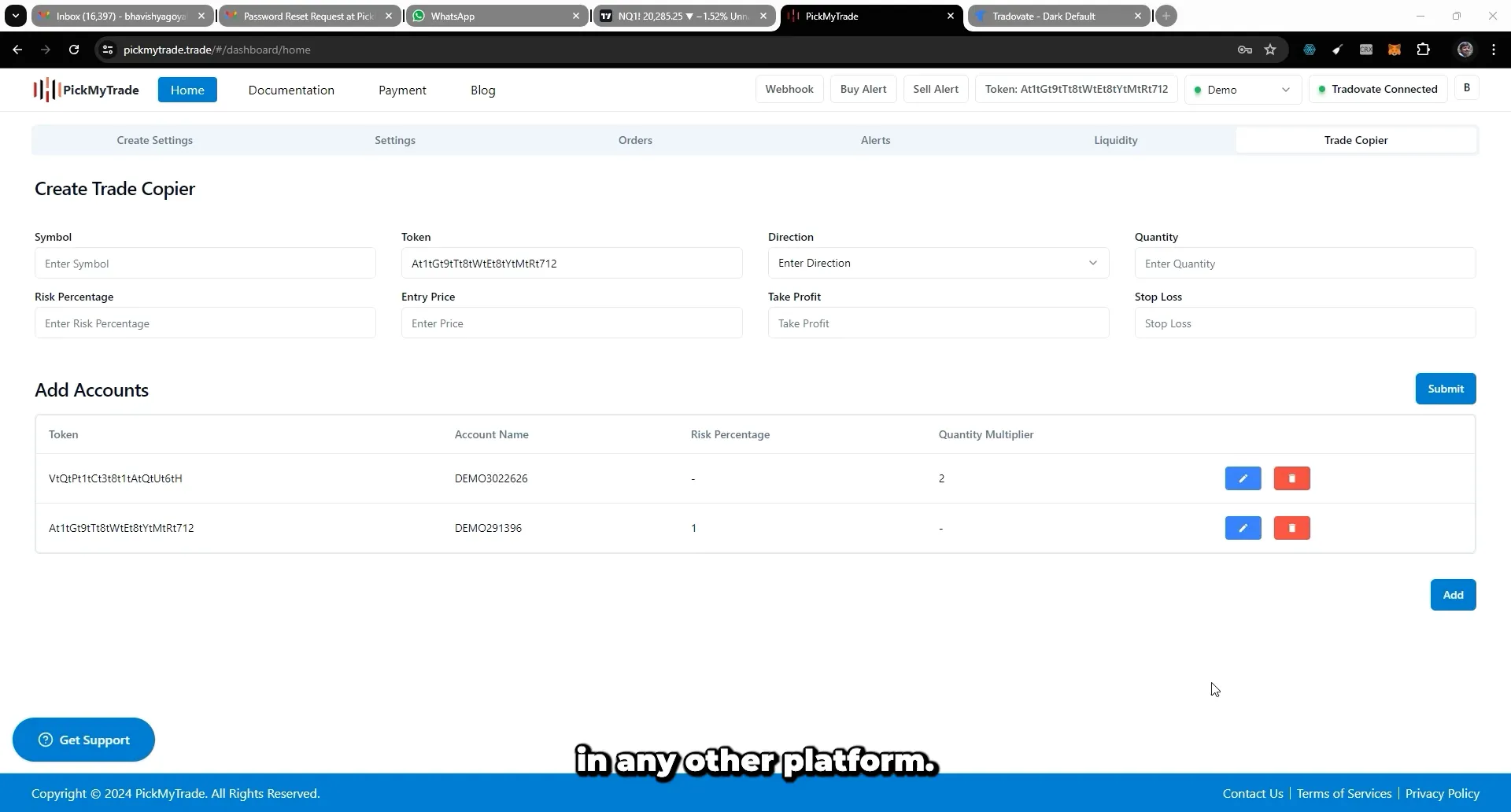
Task: Open the Orders tab
Action: point(635,140)
